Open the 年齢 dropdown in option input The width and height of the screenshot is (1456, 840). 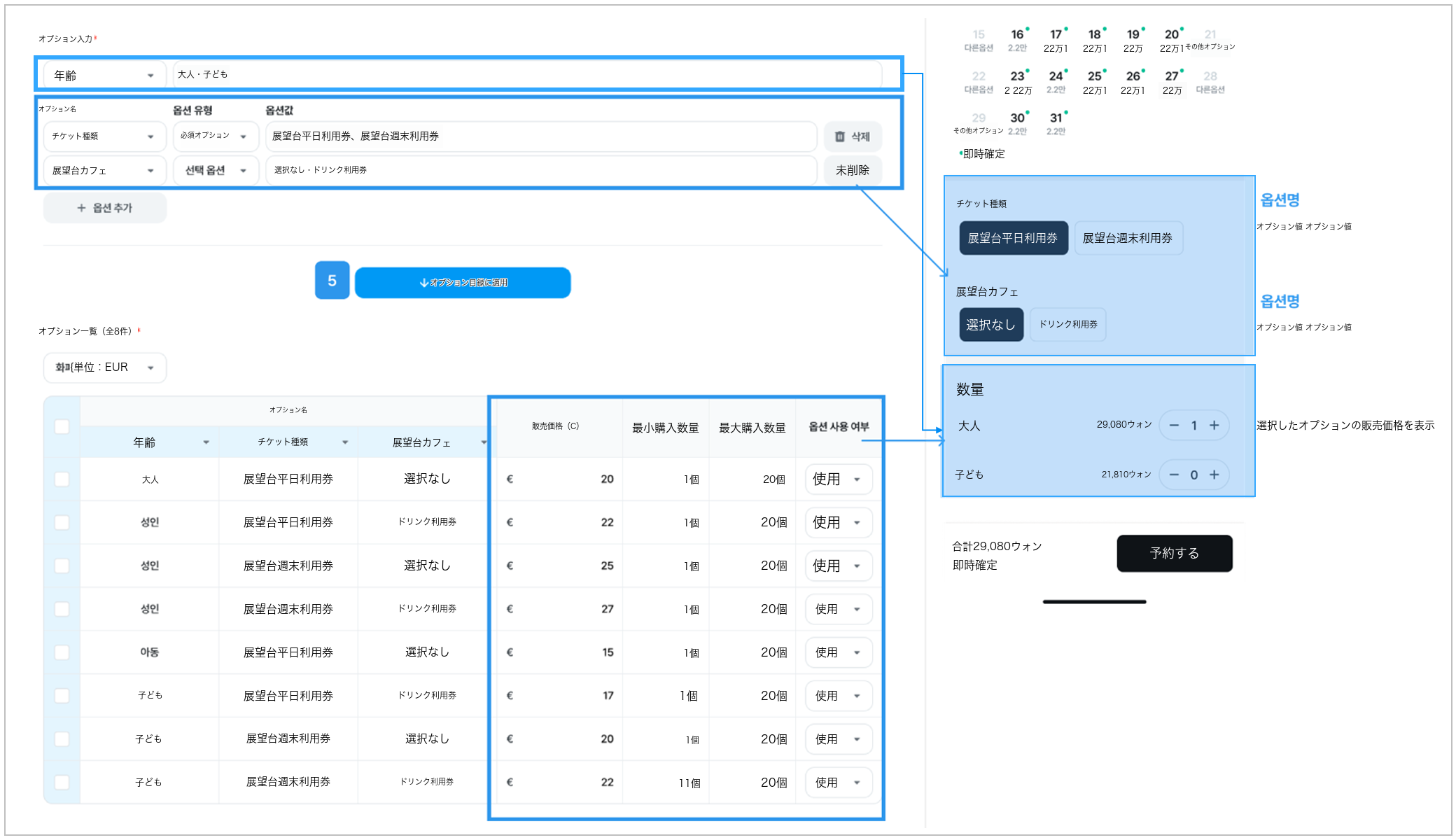point(105,75)
